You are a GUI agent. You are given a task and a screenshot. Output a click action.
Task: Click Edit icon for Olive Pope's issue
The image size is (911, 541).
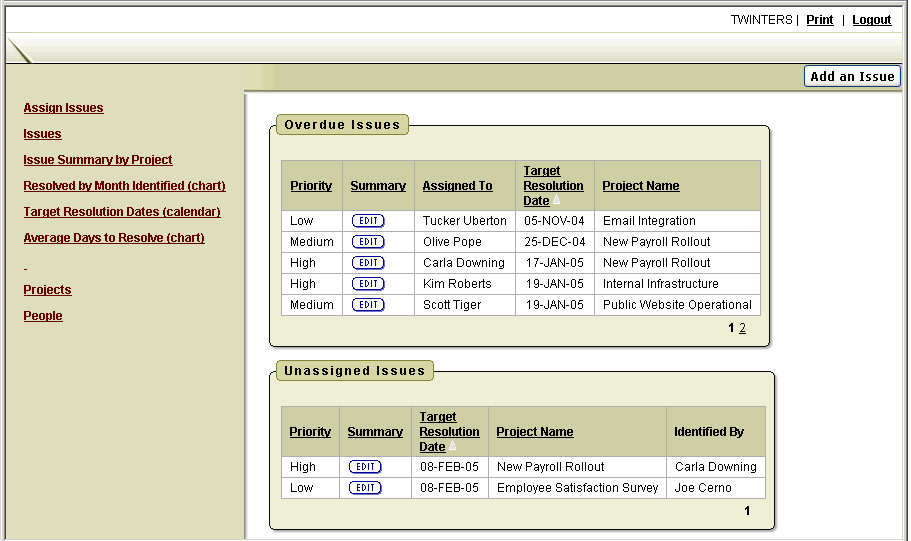point(368,242)
